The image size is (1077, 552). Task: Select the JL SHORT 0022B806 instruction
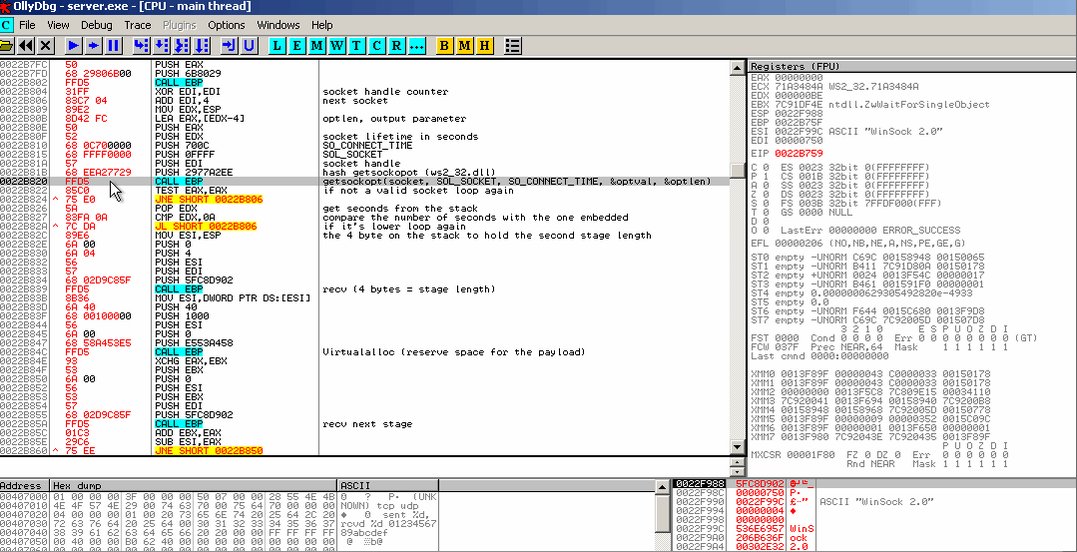pyautogui.click(x=205, y=226)
